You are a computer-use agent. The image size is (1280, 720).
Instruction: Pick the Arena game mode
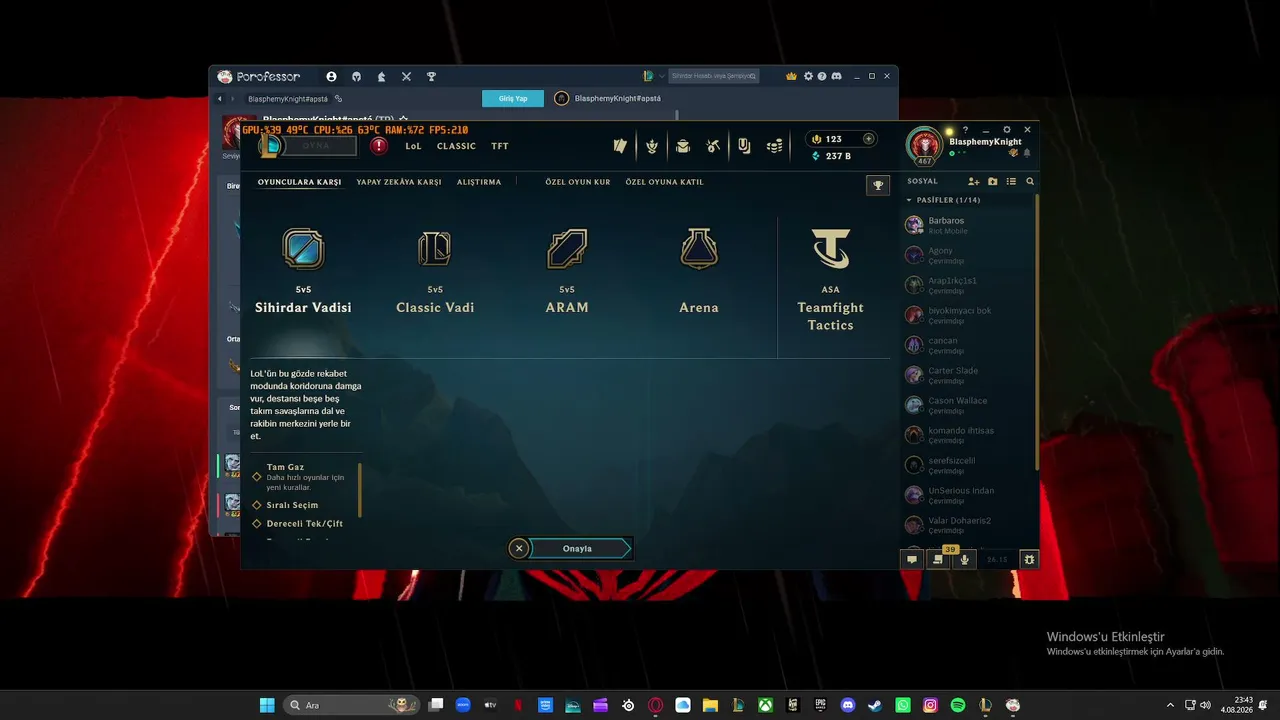click(x=699, y=270)
